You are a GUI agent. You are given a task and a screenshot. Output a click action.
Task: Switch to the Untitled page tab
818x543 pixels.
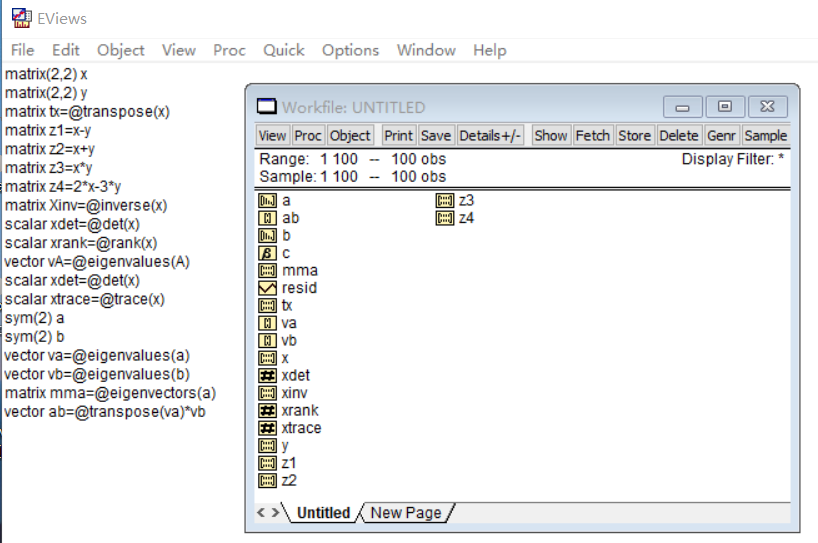click(323, 513)
